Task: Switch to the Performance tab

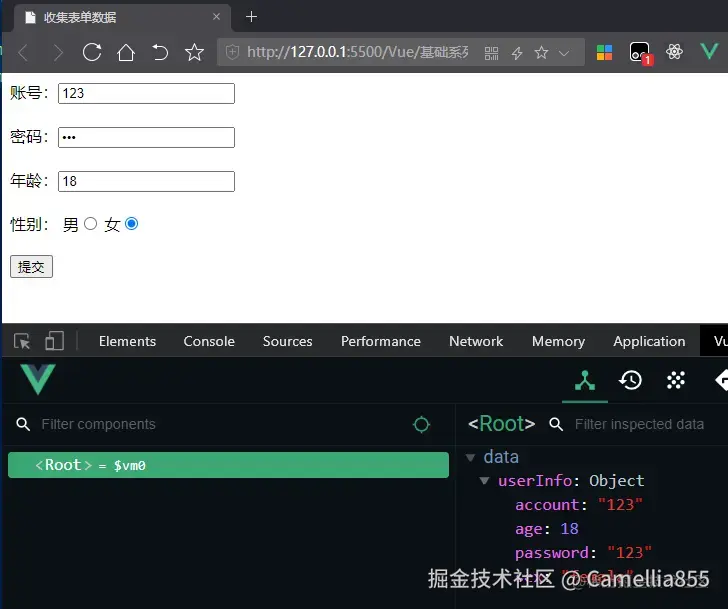Action: tap(381, 341)
